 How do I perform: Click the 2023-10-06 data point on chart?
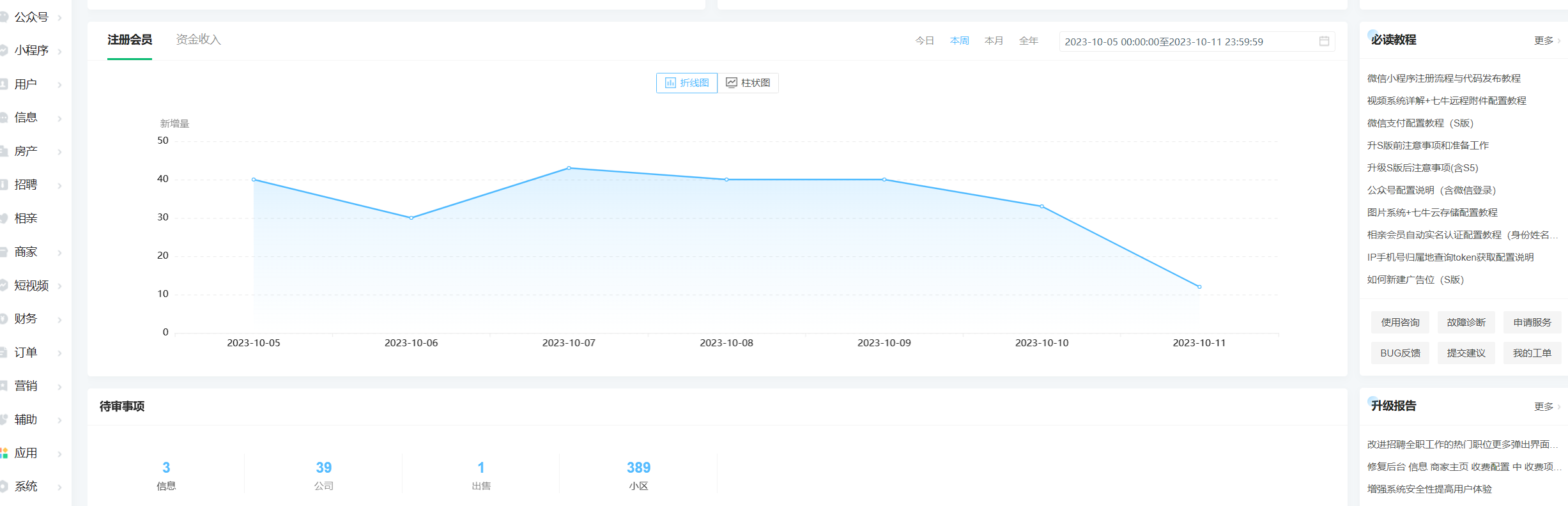point(411,218)
